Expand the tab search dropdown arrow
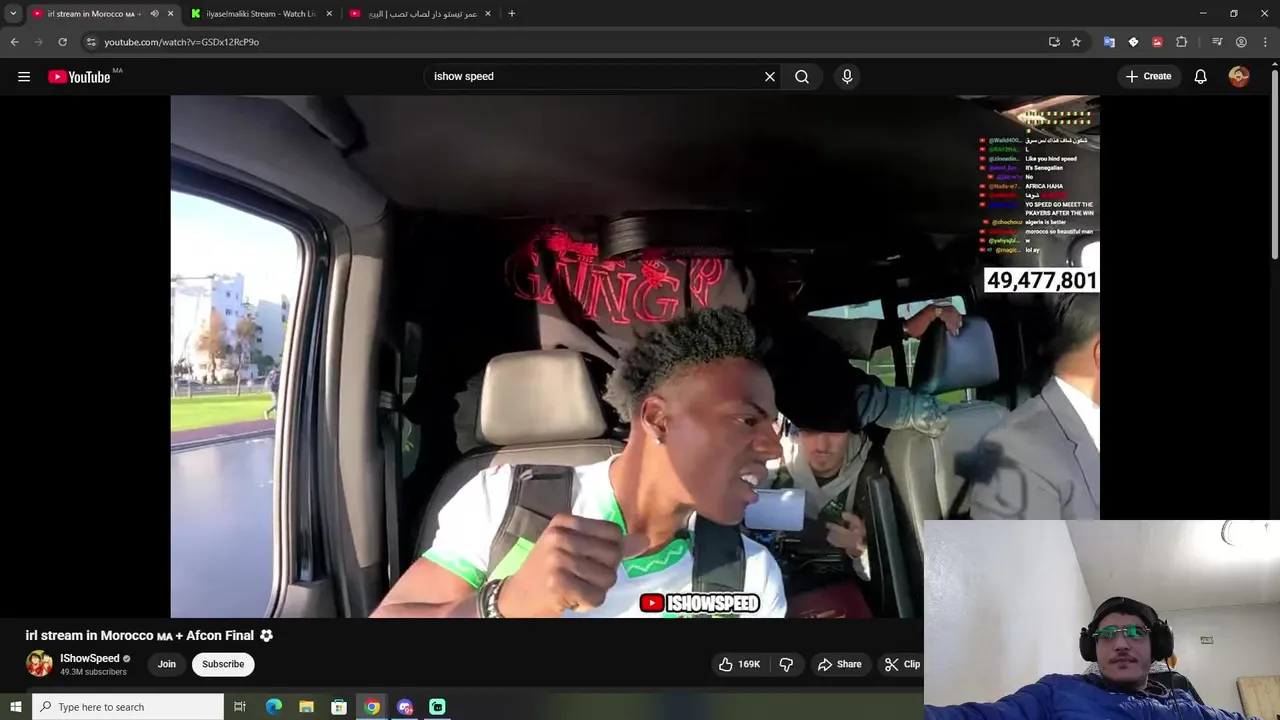 [x=13, y=14]
